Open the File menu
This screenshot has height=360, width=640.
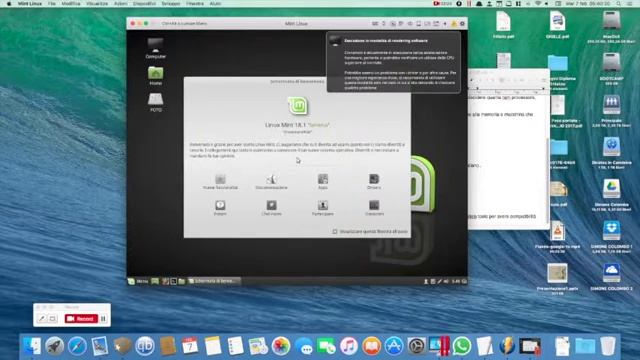(x=51, y=4)
